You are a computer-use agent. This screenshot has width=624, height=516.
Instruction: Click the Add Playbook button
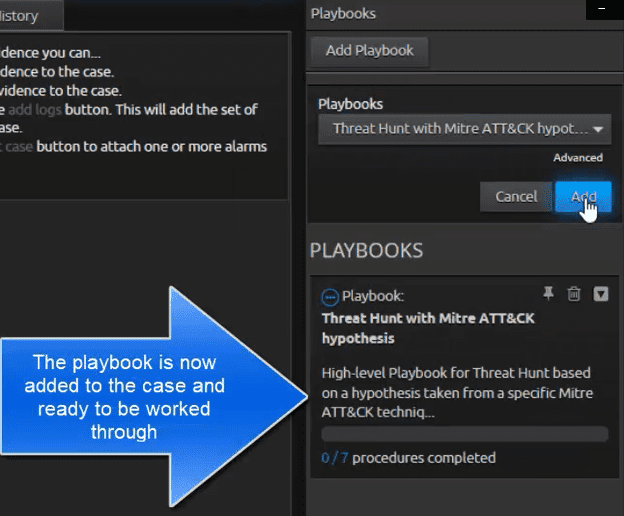[x=369, y=51]
